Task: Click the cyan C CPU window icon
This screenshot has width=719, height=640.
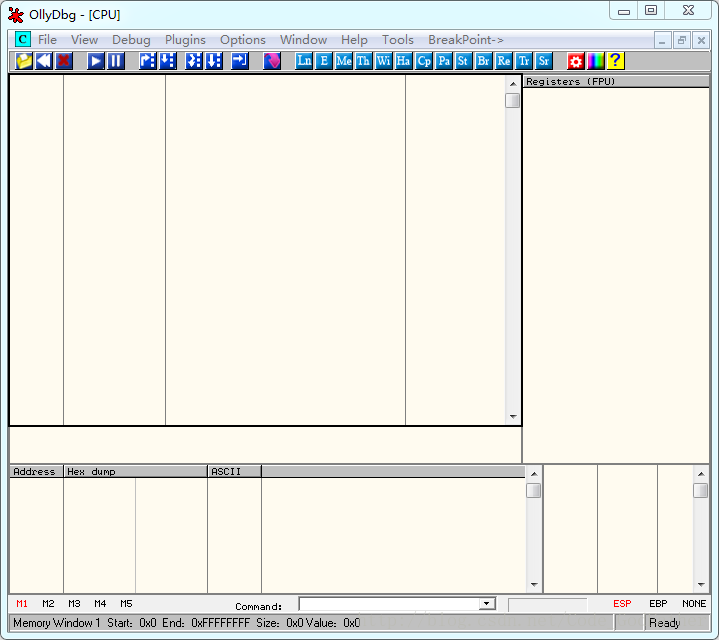Action: pos(22,39)
